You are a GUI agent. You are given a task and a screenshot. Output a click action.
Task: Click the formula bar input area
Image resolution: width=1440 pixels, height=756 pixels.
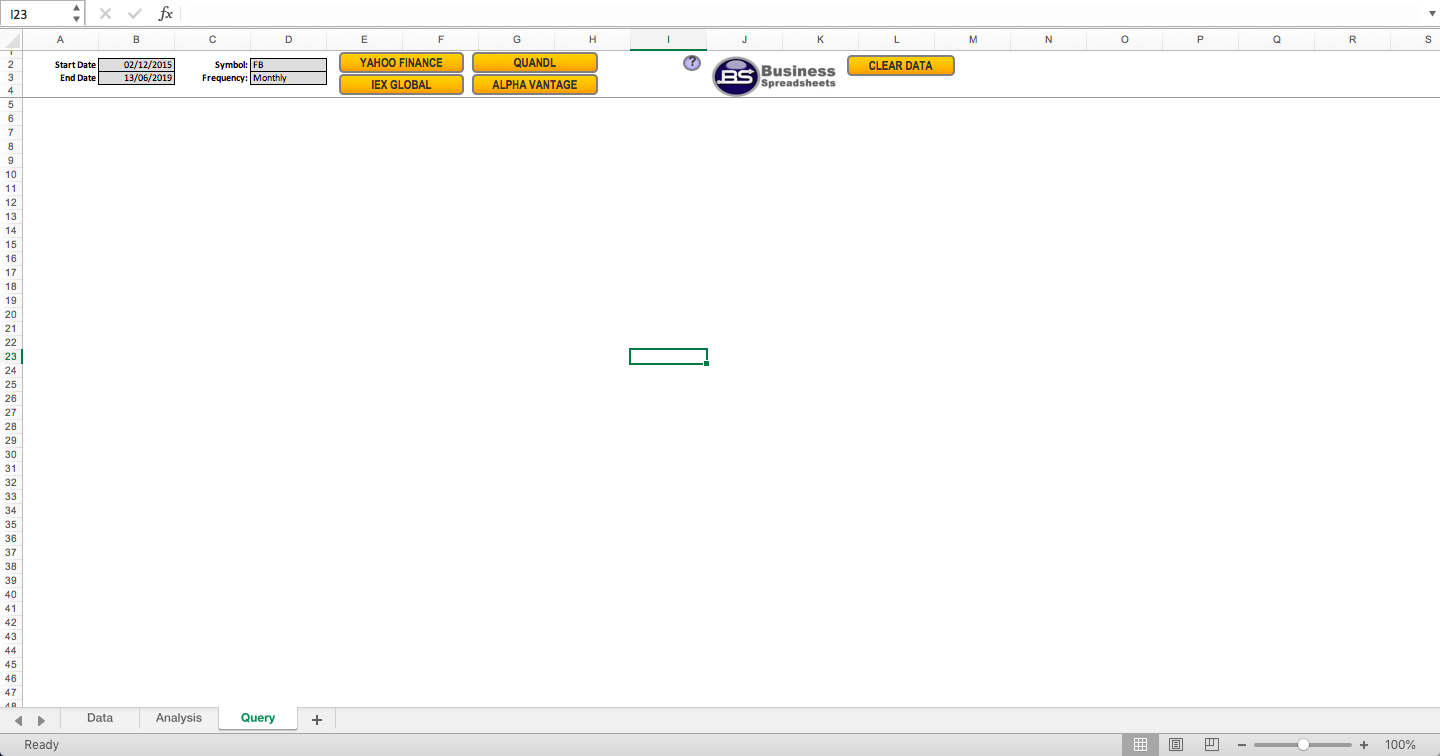(x=802, y=14)
